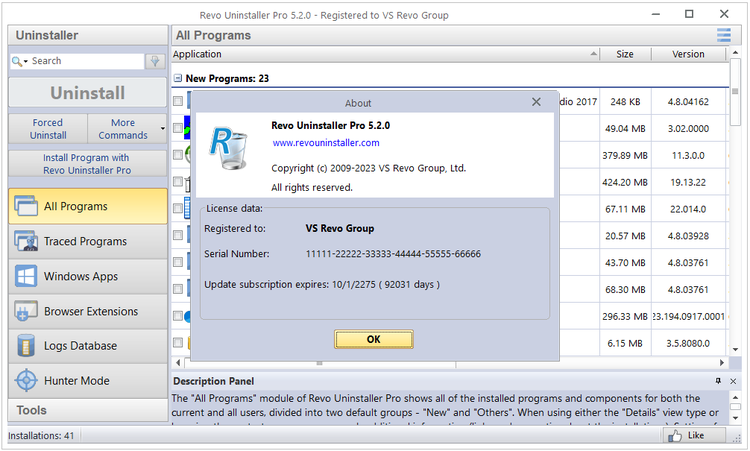This screenshot has height=451, width=750.
Task: Sort by the Size column
Action: 625,54
